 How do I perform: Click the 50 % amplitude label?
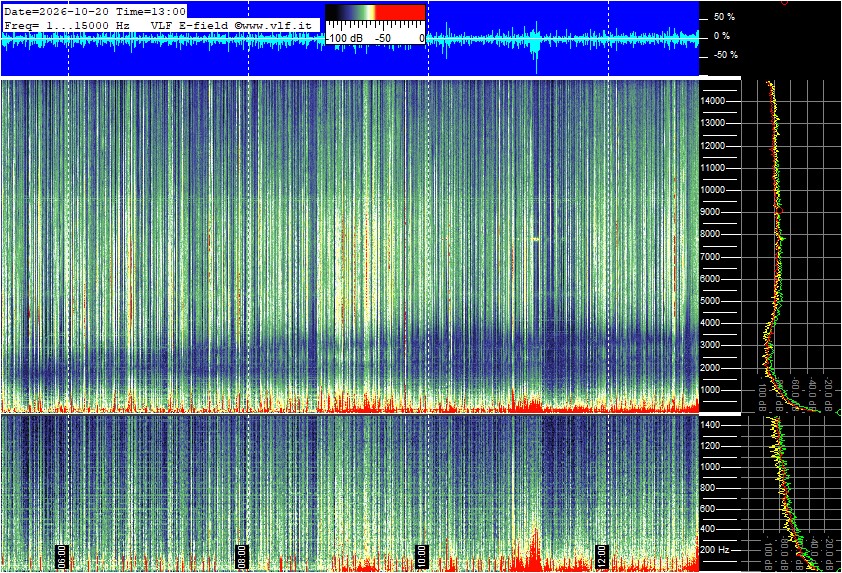[724, 17]
